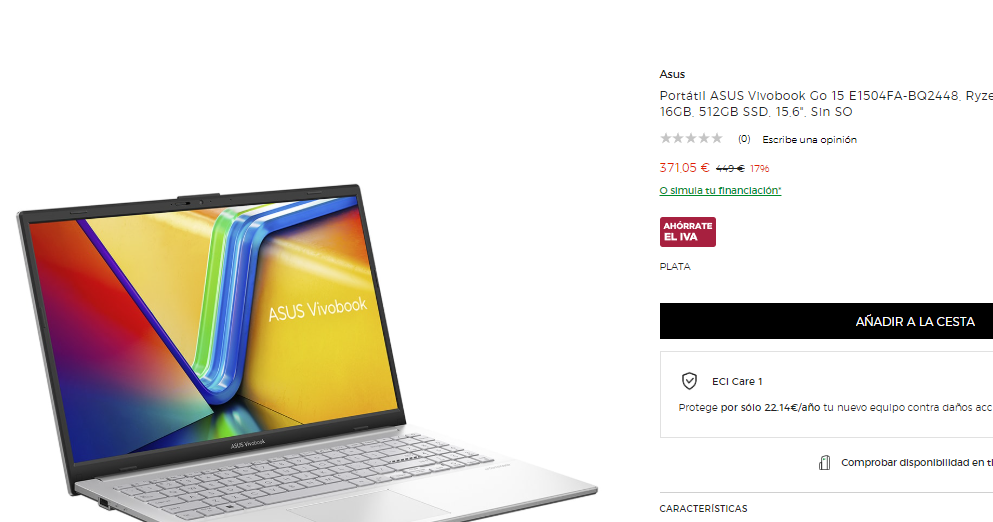Open the (0) reviews count

pyautogui.click(x=744, y=139)
